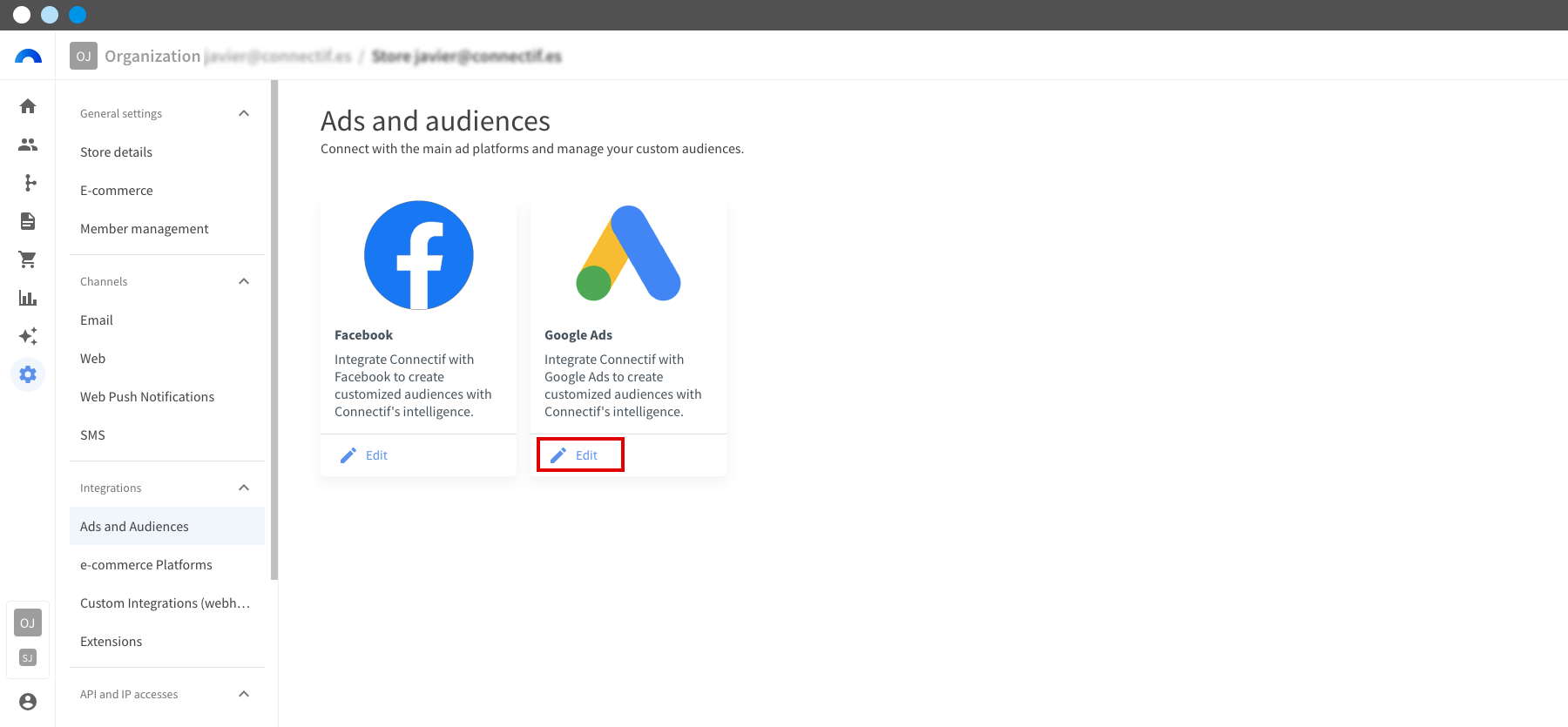1568x727 pixels.
Task: Open the Connectif logo home
Action: 28,57
